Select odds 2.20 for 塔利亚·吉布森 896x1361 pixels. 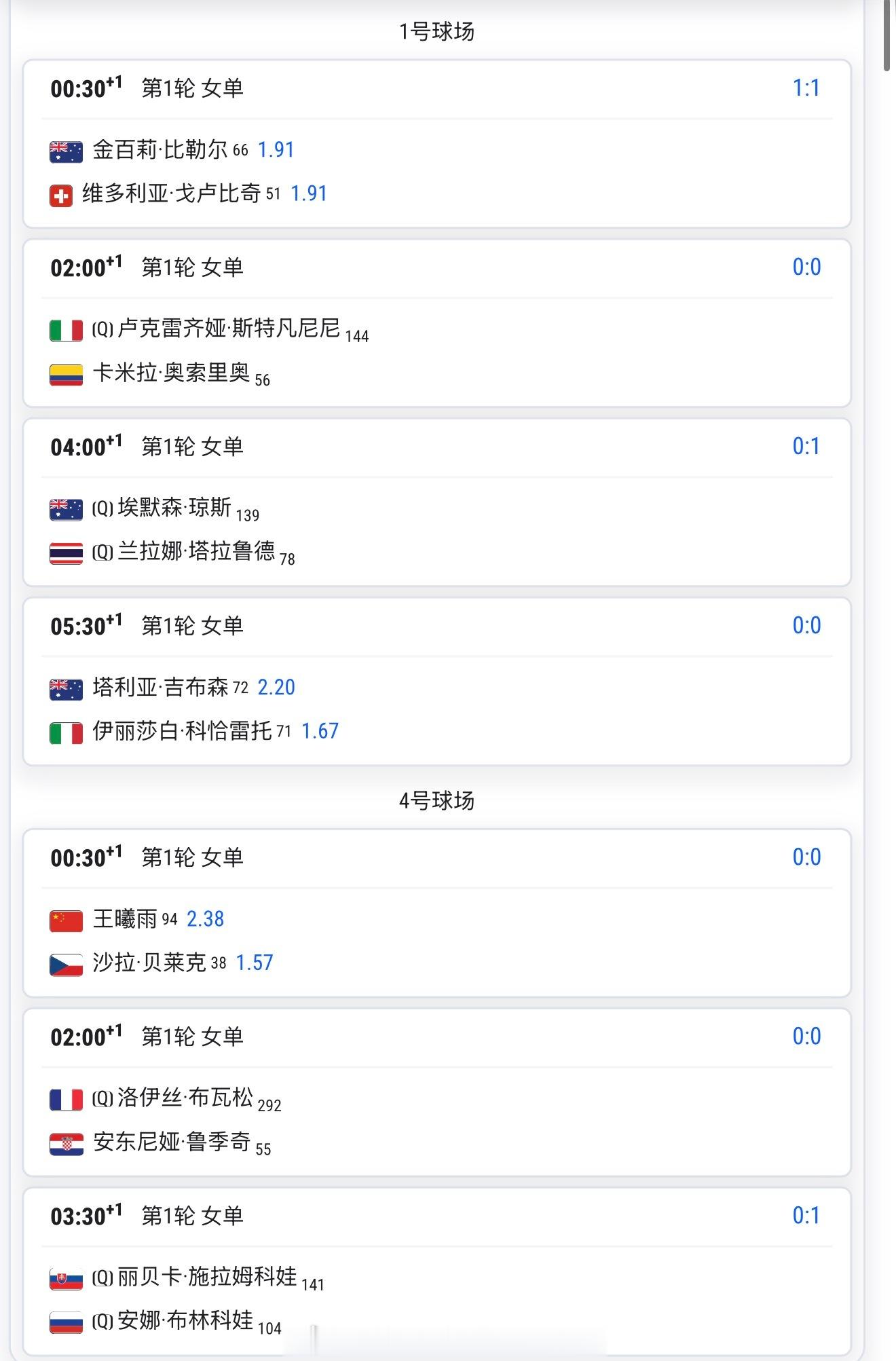click(276, 688)
